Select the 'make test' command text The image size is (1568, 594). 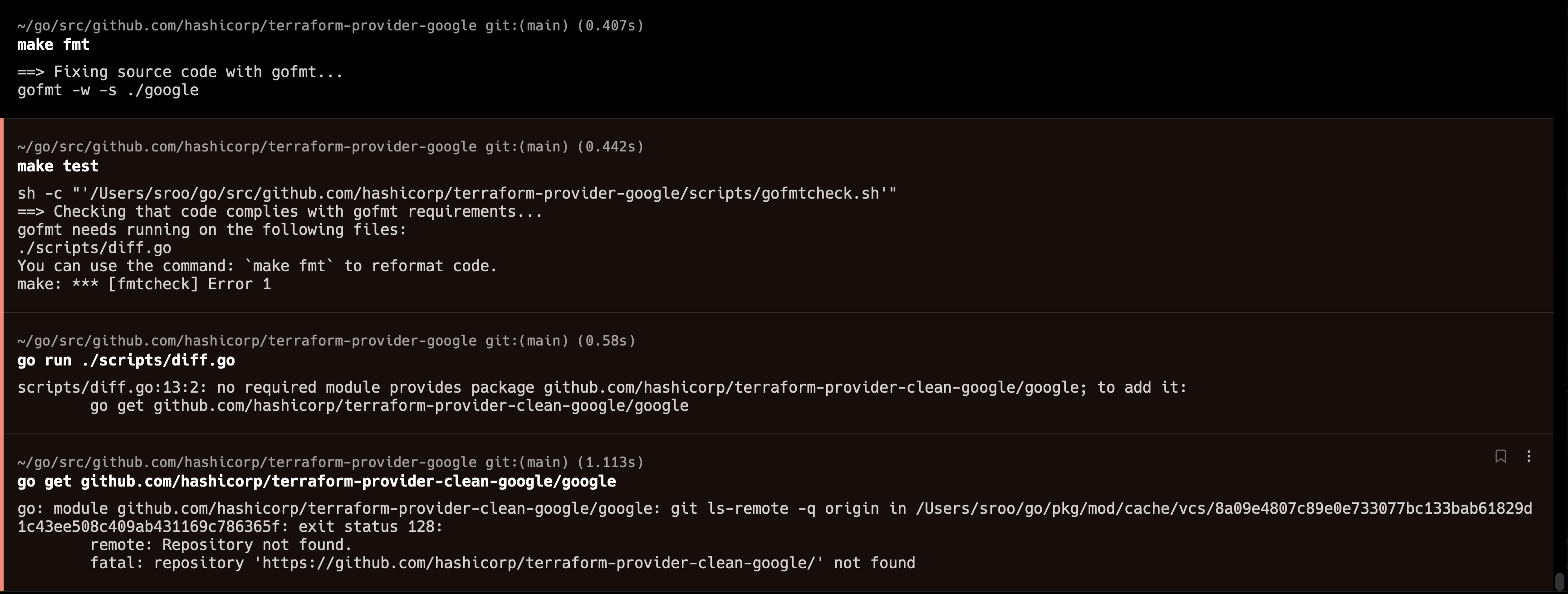click(x=57, y=166)
